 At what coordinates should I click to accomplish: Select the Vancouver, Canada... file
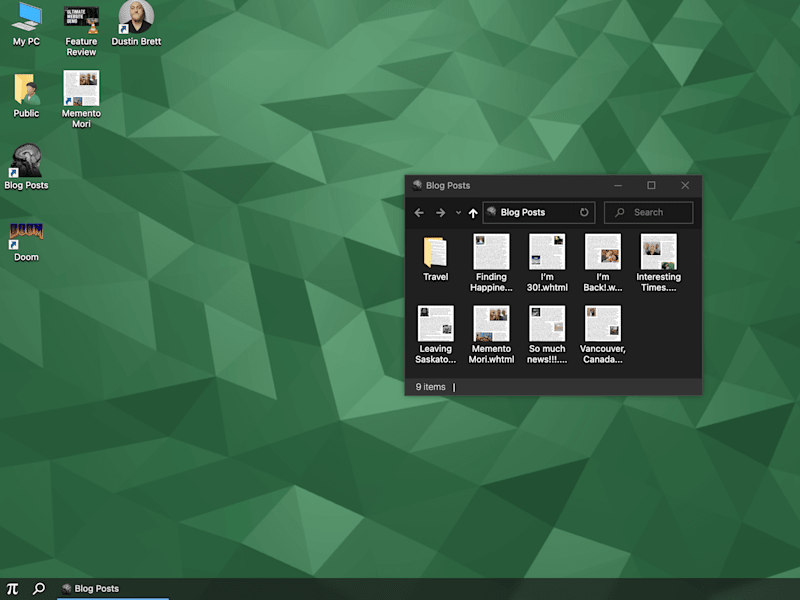point(603,335)
